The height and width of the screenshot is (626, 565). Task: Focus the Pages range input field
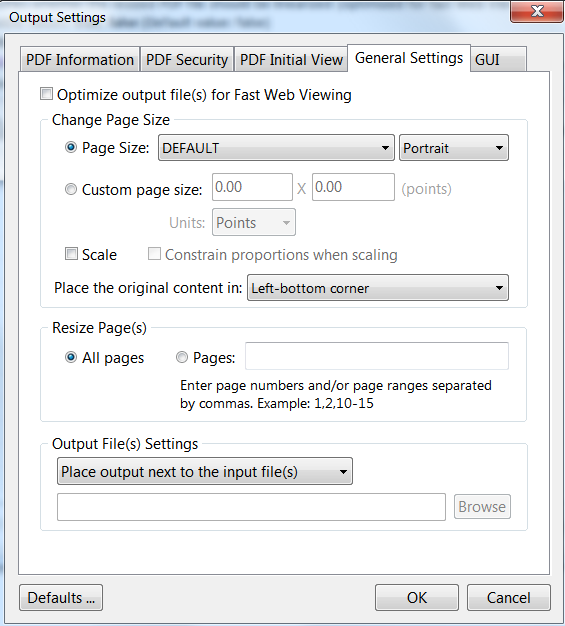[377, 356]
